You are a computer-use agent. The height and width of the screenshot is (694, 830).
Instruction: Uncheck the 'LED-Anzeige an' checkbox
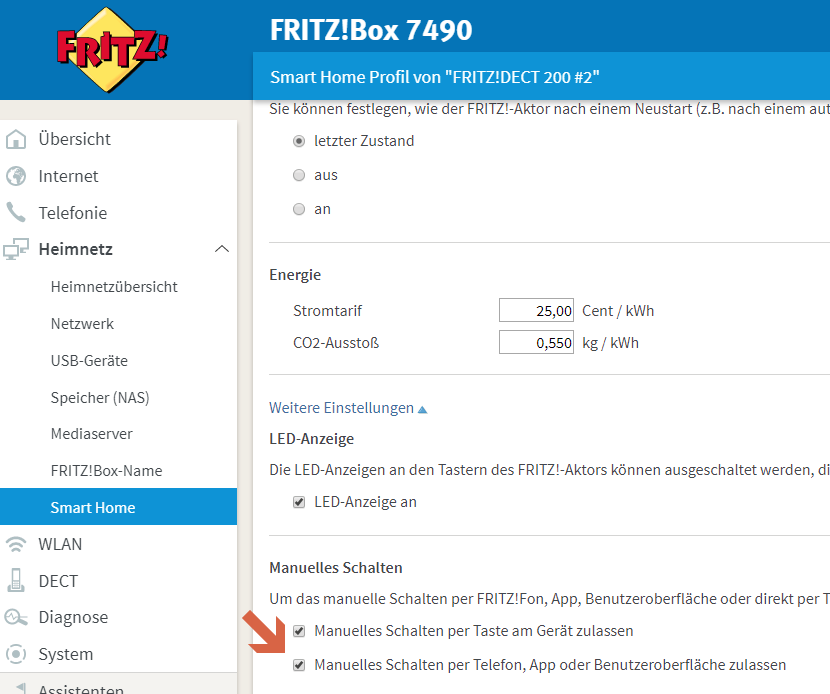[x=299, y=502]
